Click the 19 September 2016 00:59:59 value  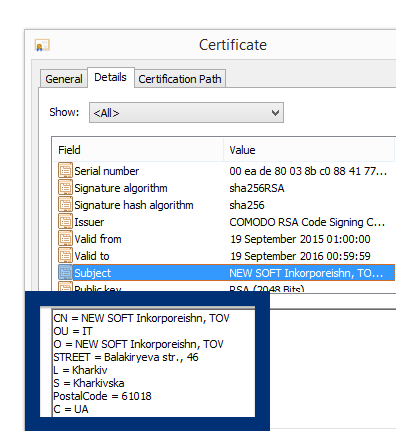pos(300,256)
